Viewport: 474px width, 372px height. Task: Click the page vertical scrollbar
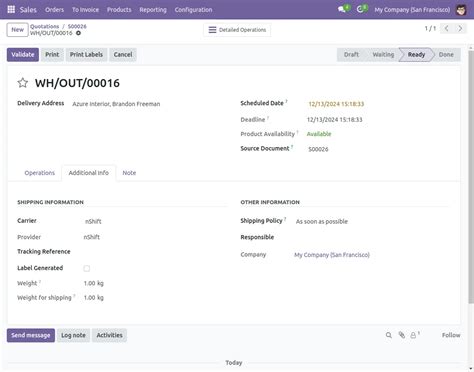[471, 177]
